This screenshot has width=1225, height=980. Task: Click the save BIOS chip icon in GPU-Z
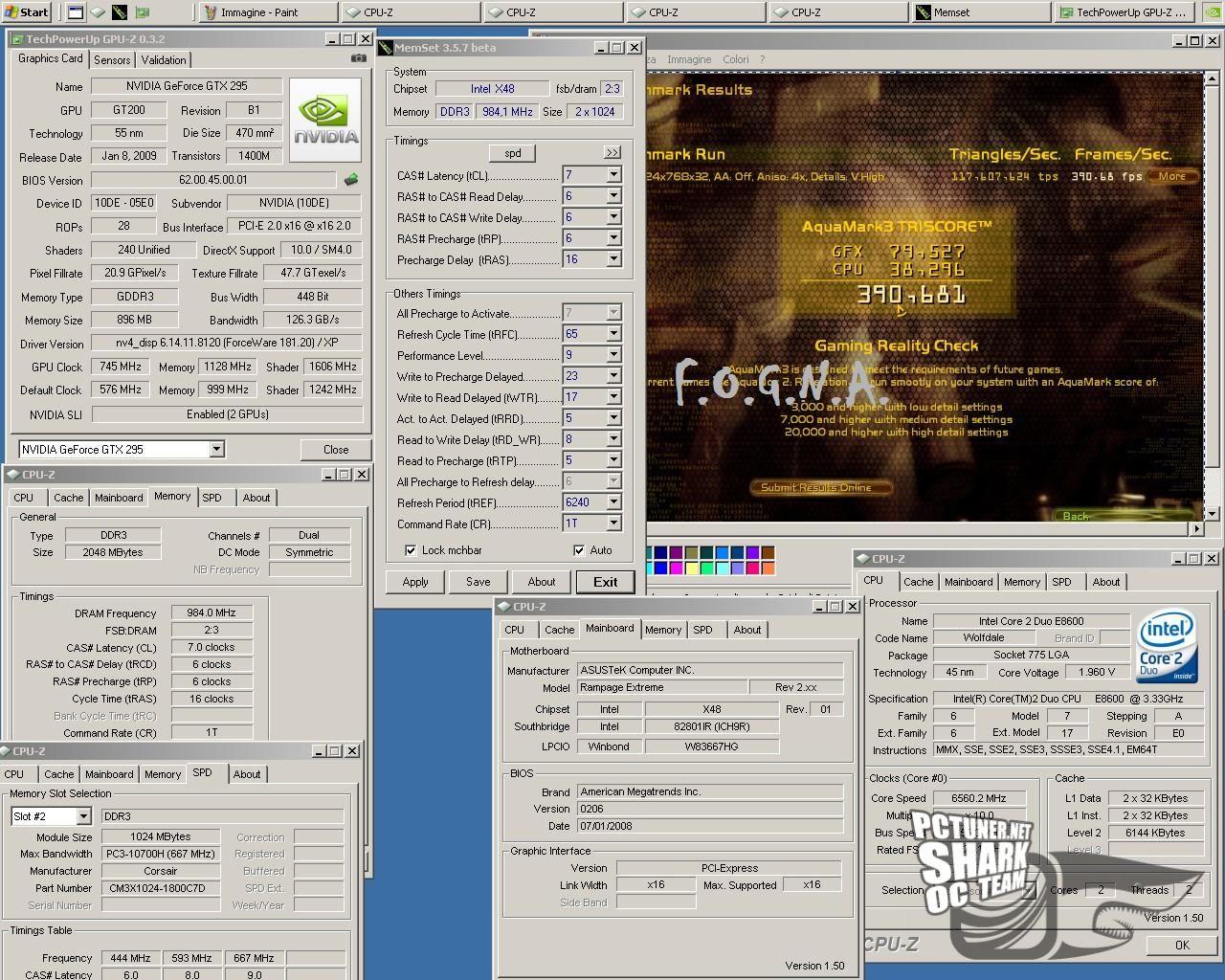click(x=351, y=179)
